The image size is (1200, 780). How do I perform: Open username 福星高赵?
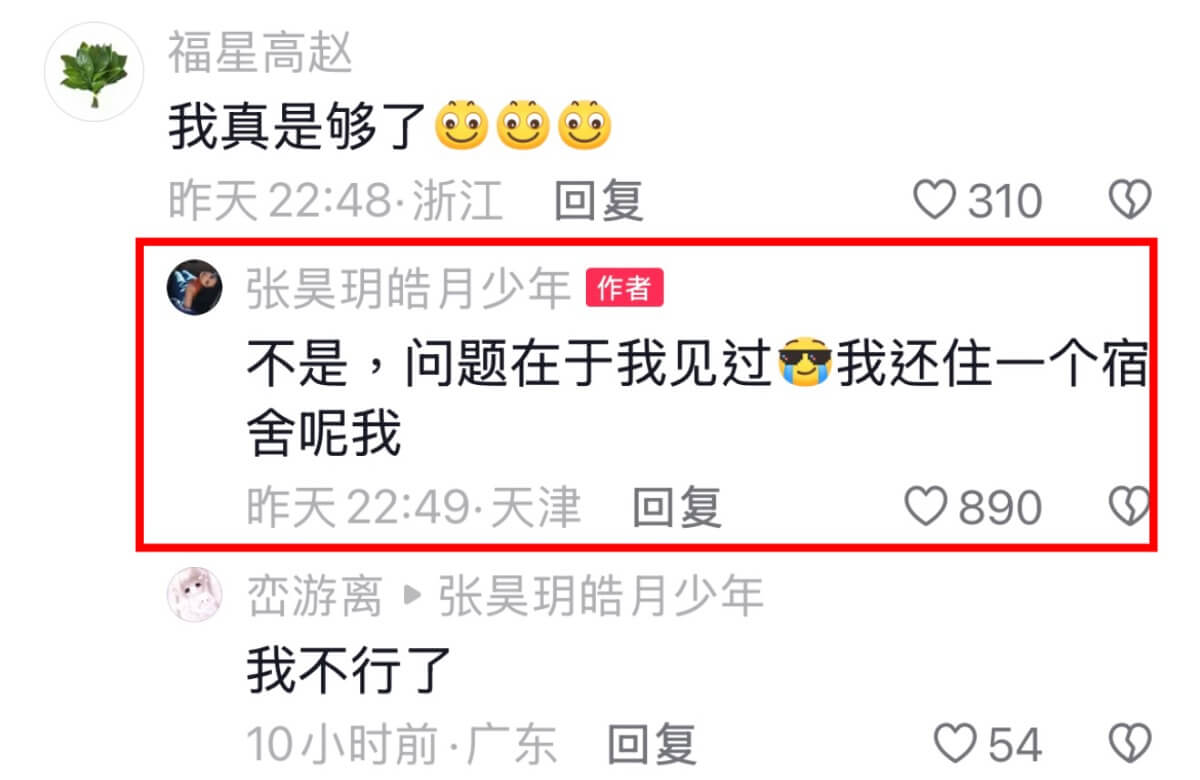coord(260,53)
